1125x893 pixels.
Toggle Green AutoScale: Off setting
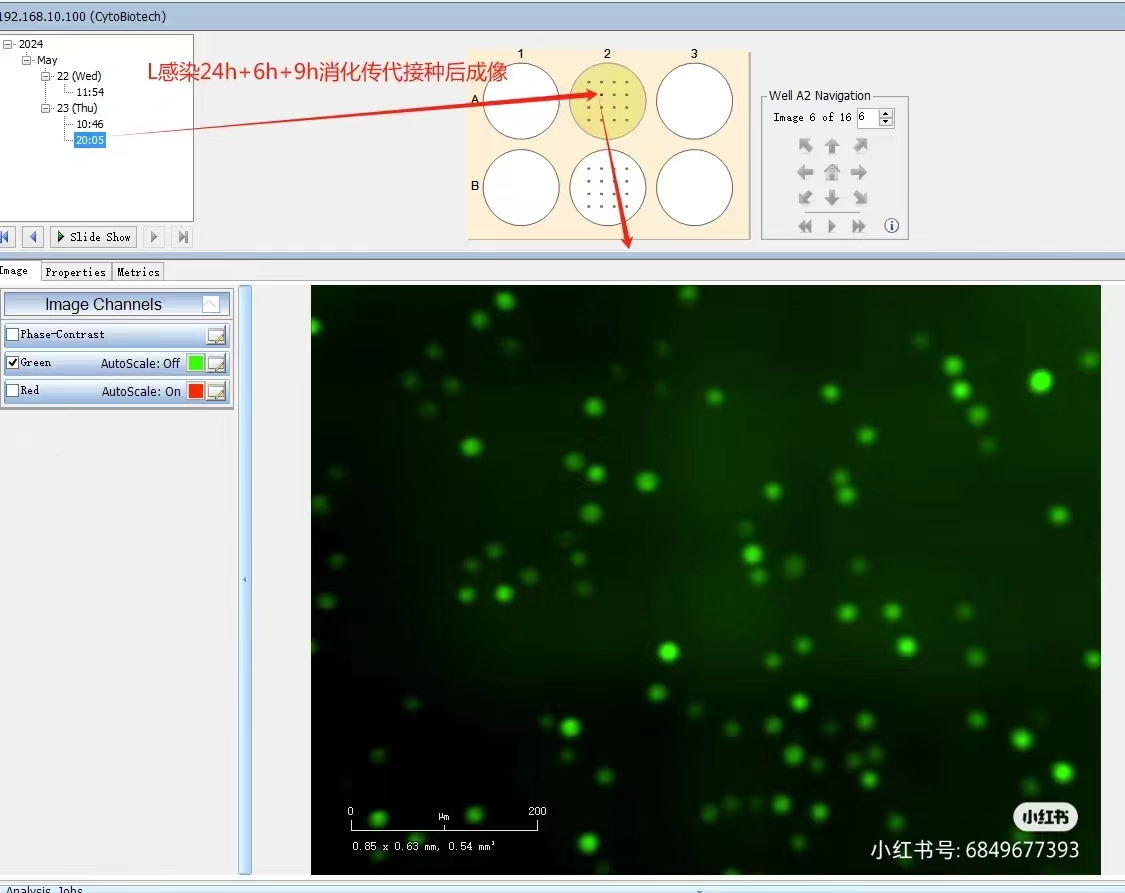pyautogui.click(x=140, y=364)
